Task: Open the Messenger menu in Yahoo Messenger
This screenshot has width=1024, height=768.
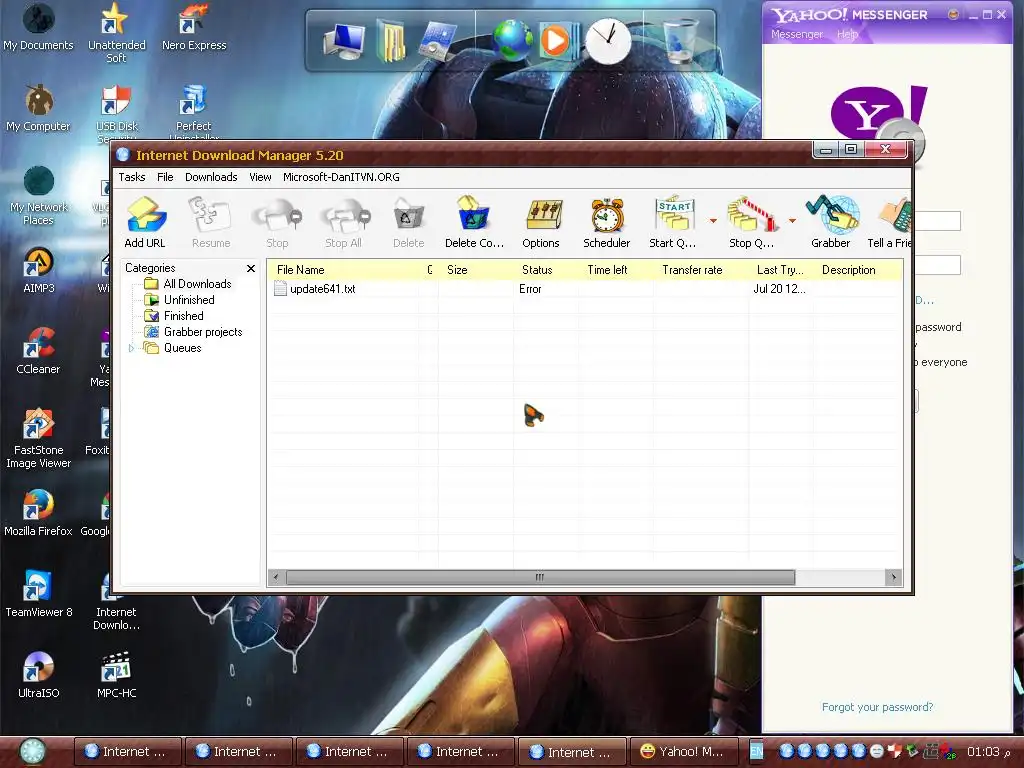Action: coord(797,34)
